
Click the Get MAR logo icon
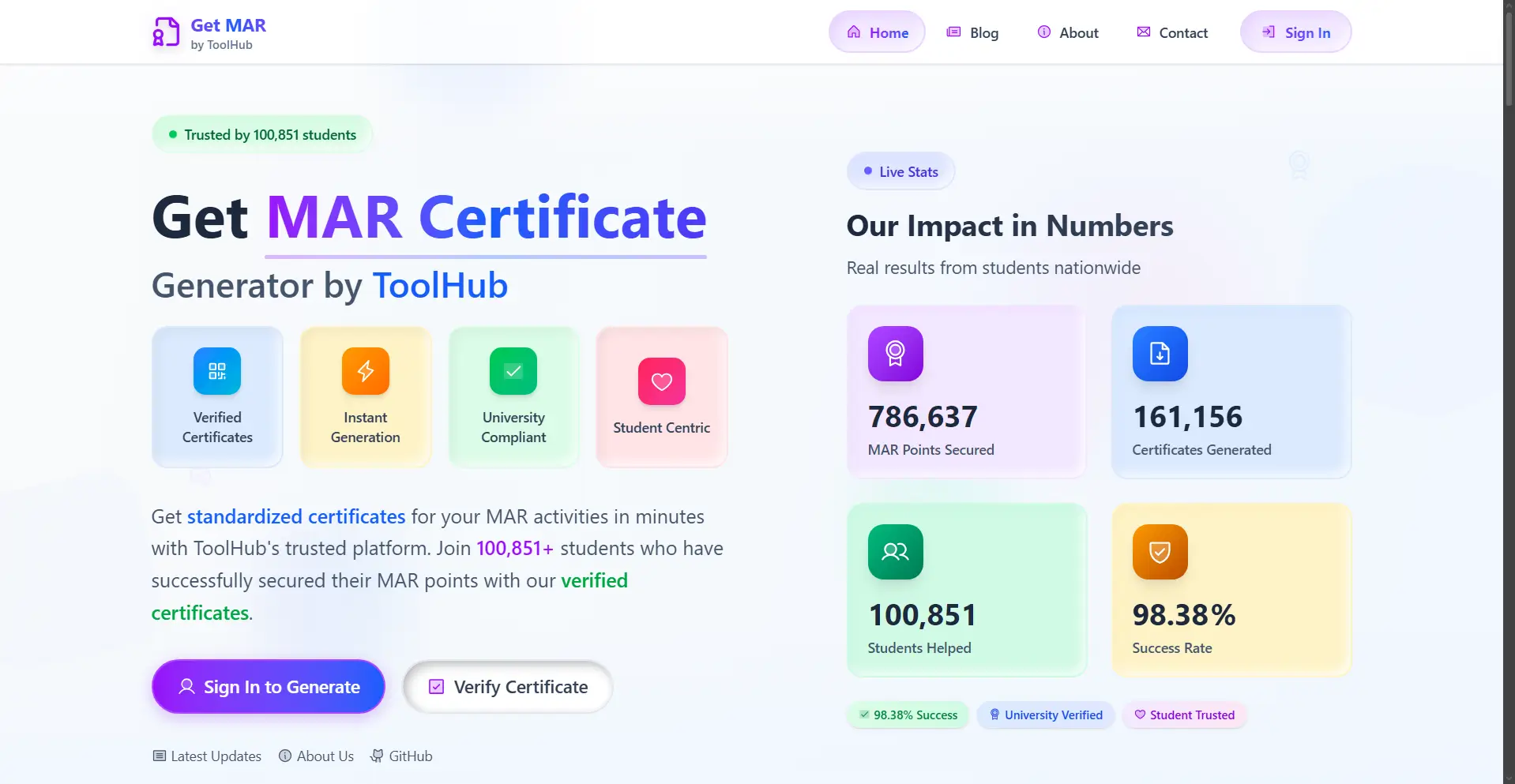tap(166, 32)
